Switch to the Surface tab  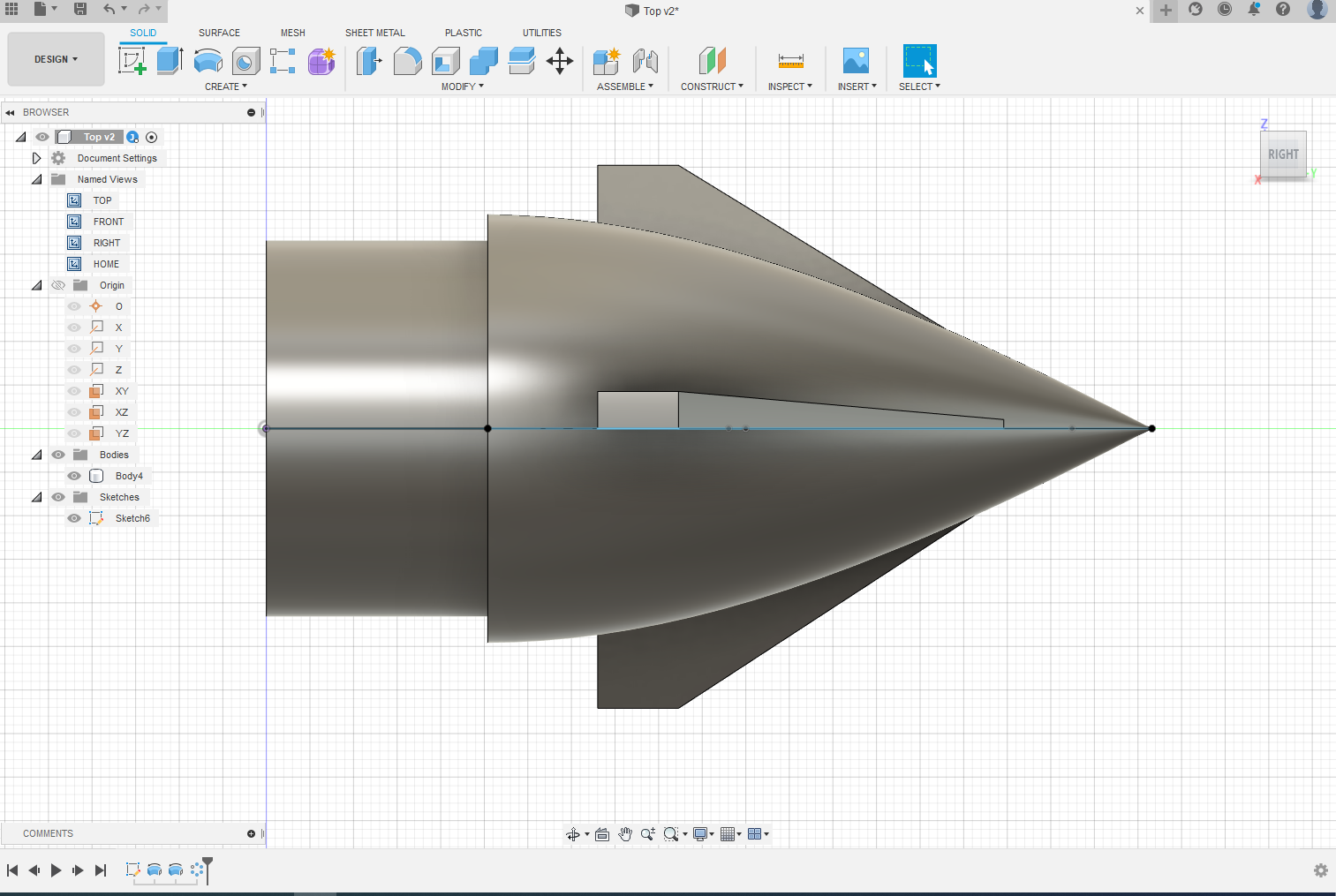coord(219,33)
